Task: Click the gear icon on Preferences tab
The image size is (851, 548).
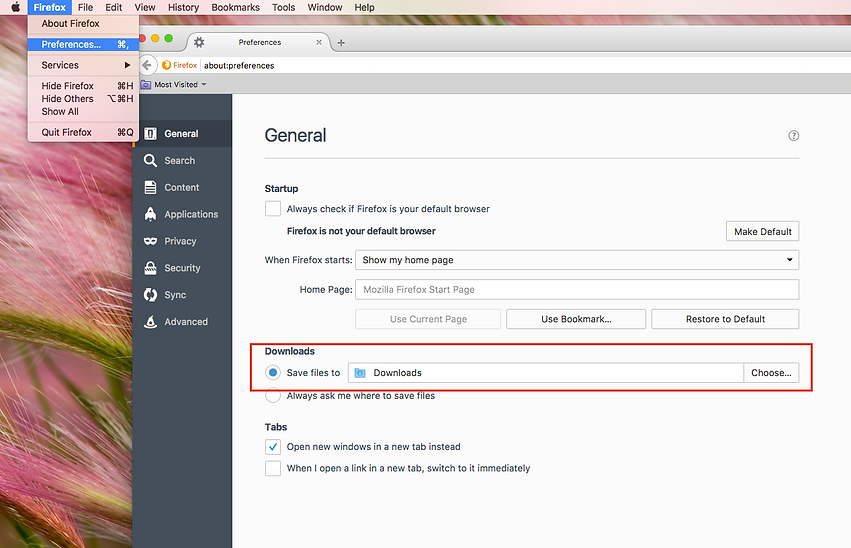Action: (x=199, y=42)
